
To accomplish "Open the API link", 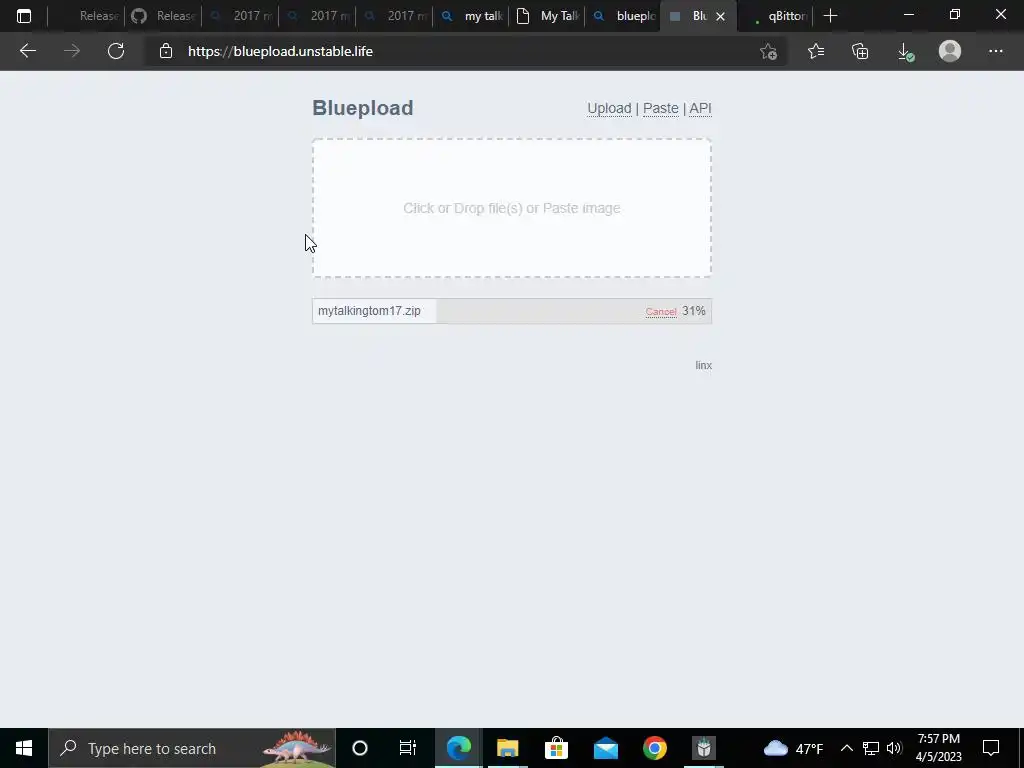I will [700, 108].
